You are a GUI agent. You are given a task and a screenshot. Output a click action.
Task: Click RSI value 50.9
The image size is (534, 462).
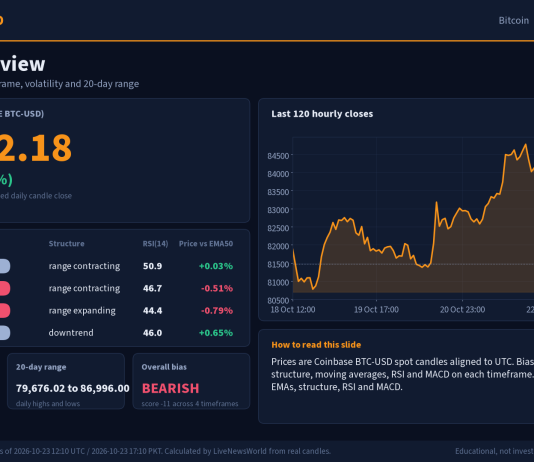tap(152, 266)
